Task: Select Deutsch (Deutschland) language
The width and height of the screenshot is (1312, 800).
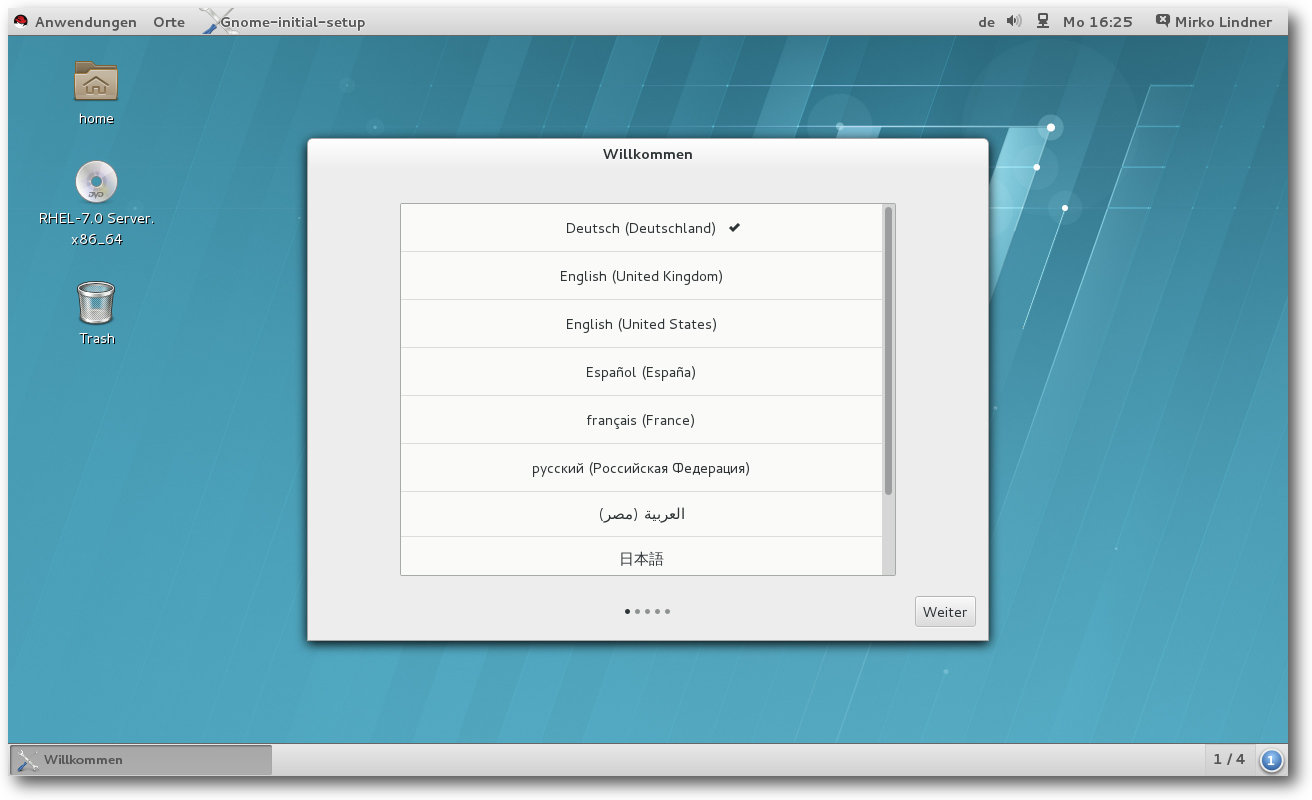Action: tap(641, 228)
